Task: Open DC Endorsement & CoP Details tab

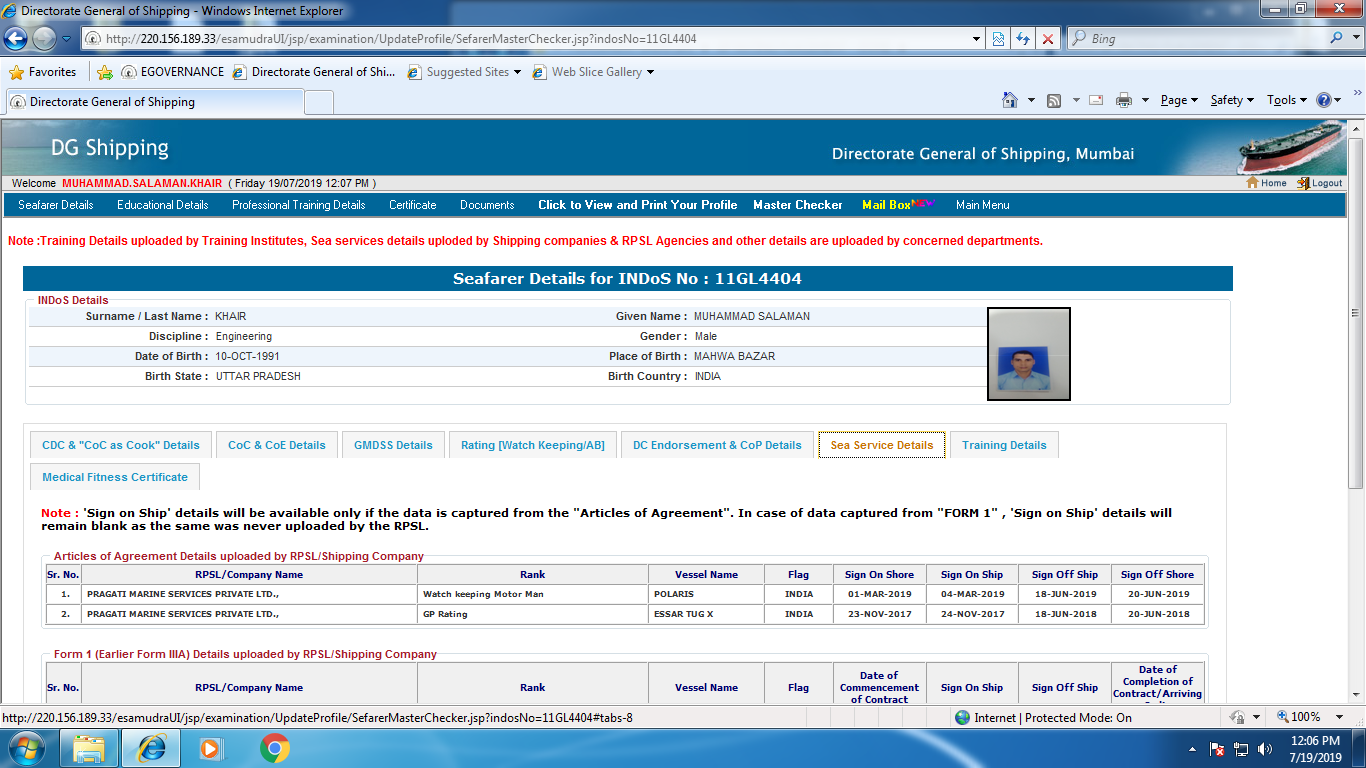Action: pyautogui.click(x=717, y=445)
